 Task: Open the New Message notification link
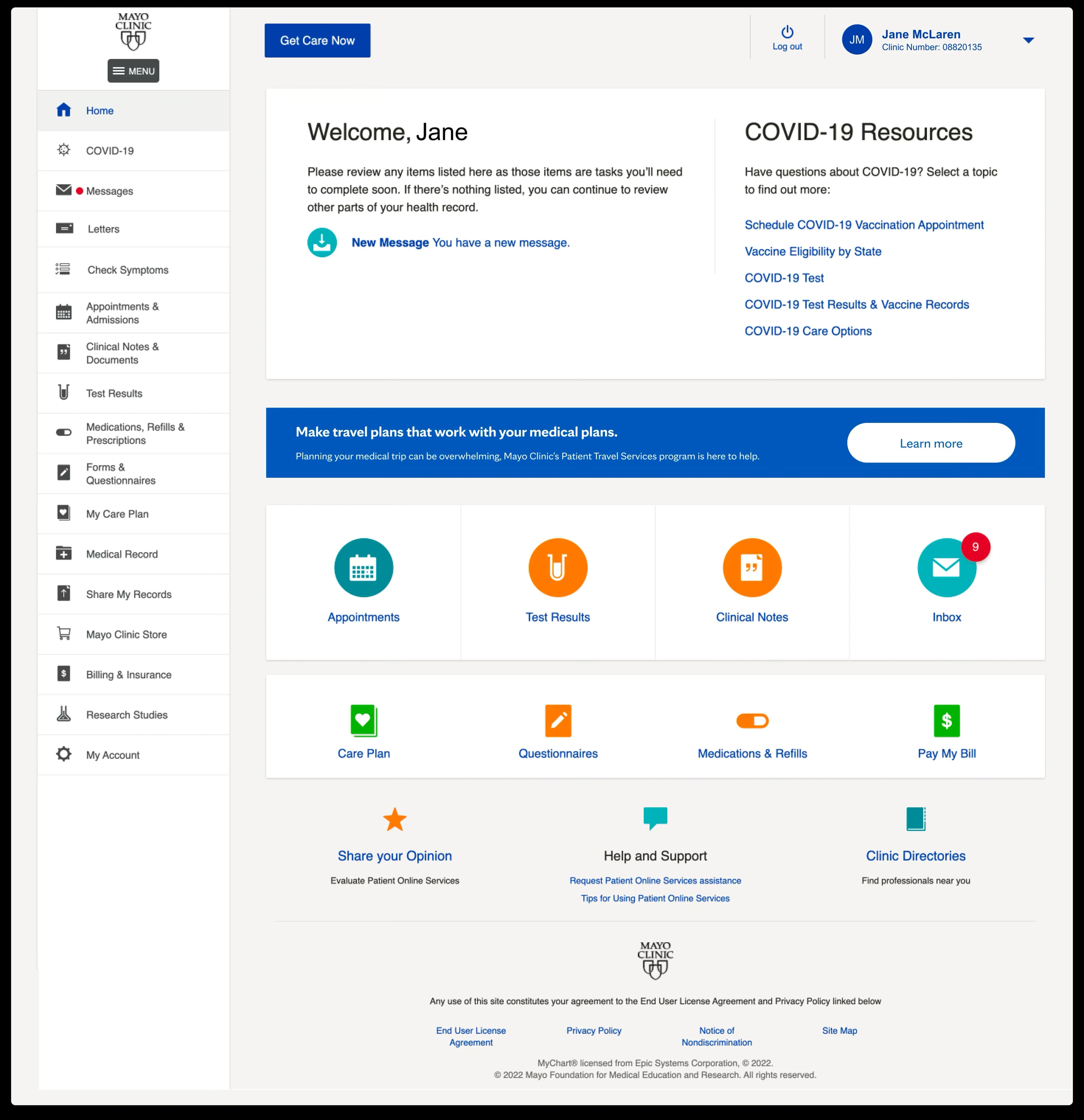[x=461, y=243]
